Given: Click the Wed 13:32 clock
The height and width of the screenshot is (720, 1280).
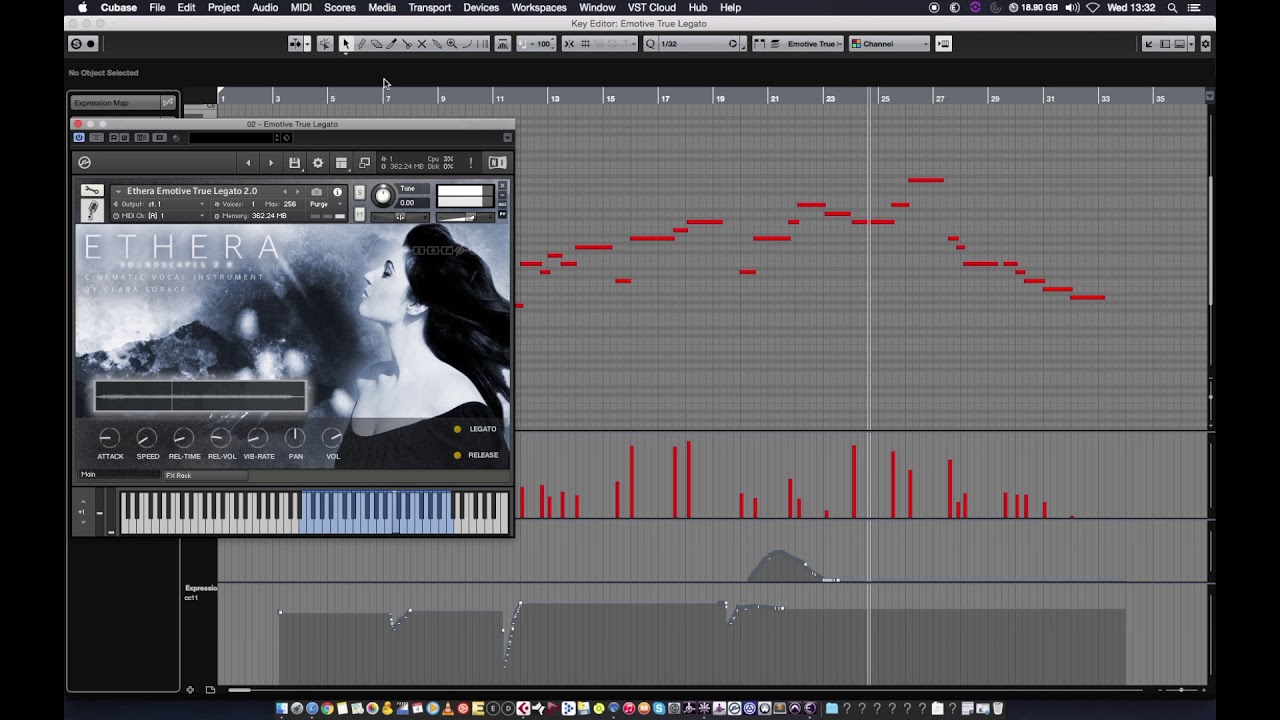Looking at the screenshot, I should pos(1131,7).
